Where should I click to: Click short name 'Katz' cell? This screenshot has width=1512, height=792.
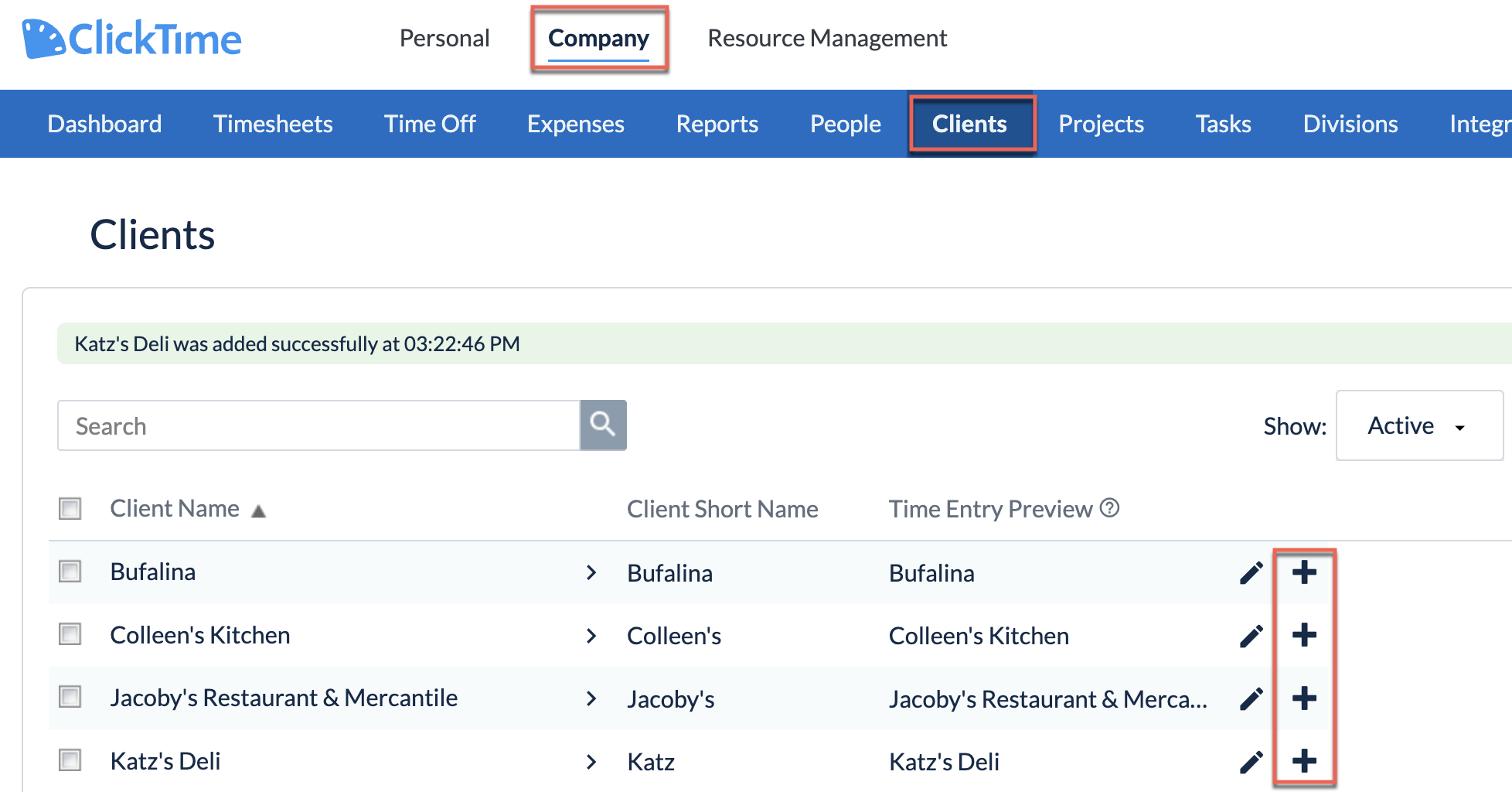tap(651, 762)
